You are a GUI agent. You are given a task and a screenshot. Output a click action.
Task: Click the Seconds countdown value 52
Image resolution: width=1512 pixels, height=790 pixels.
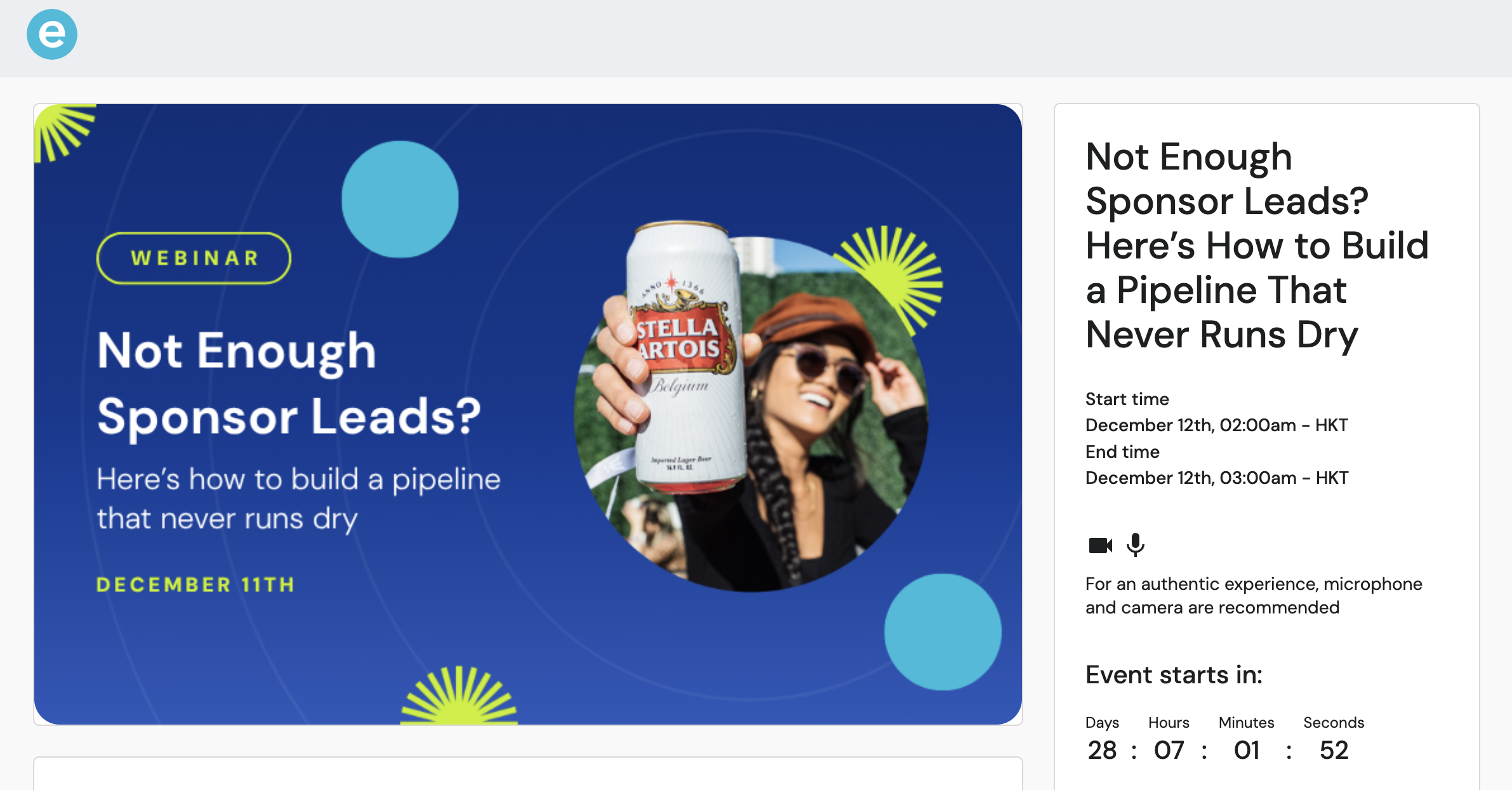point(1334,750)
